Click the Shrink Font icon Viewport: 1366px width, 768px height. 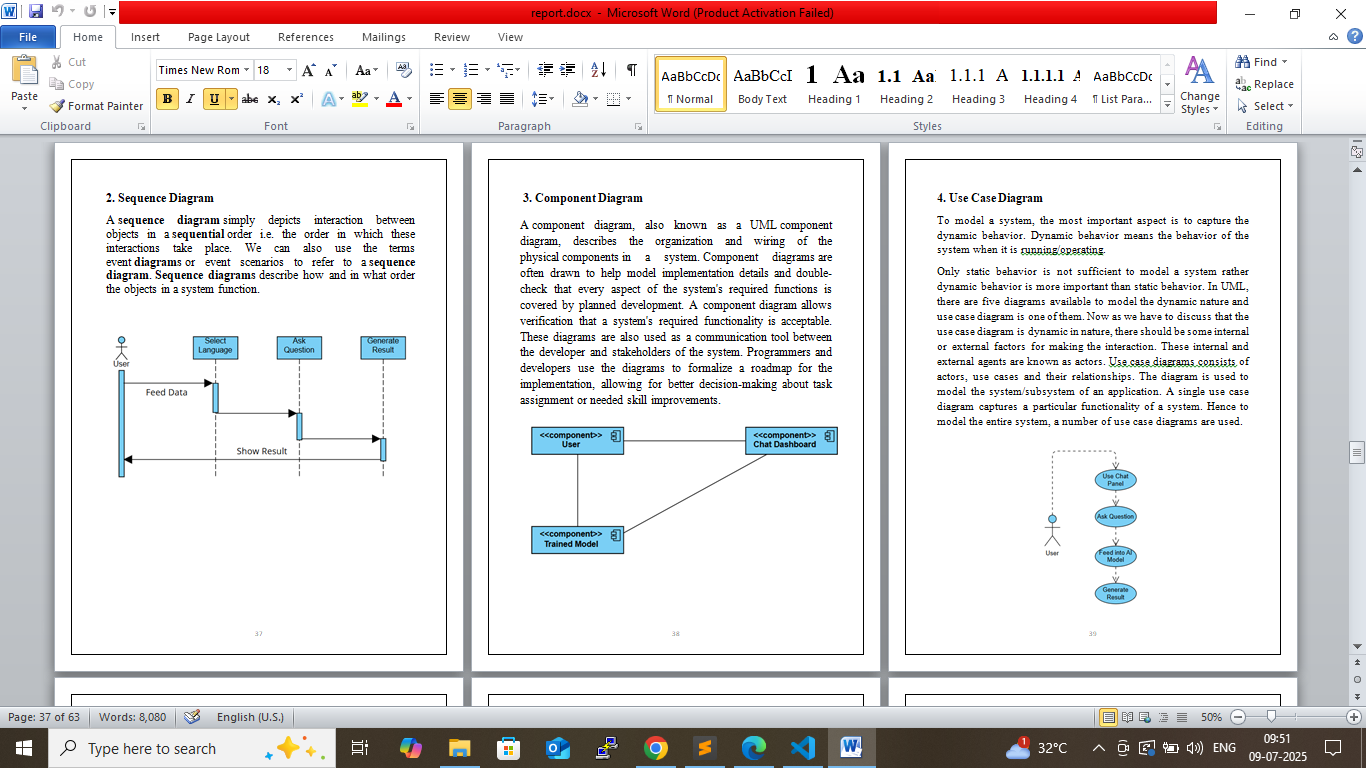click(x=331, y=70)
